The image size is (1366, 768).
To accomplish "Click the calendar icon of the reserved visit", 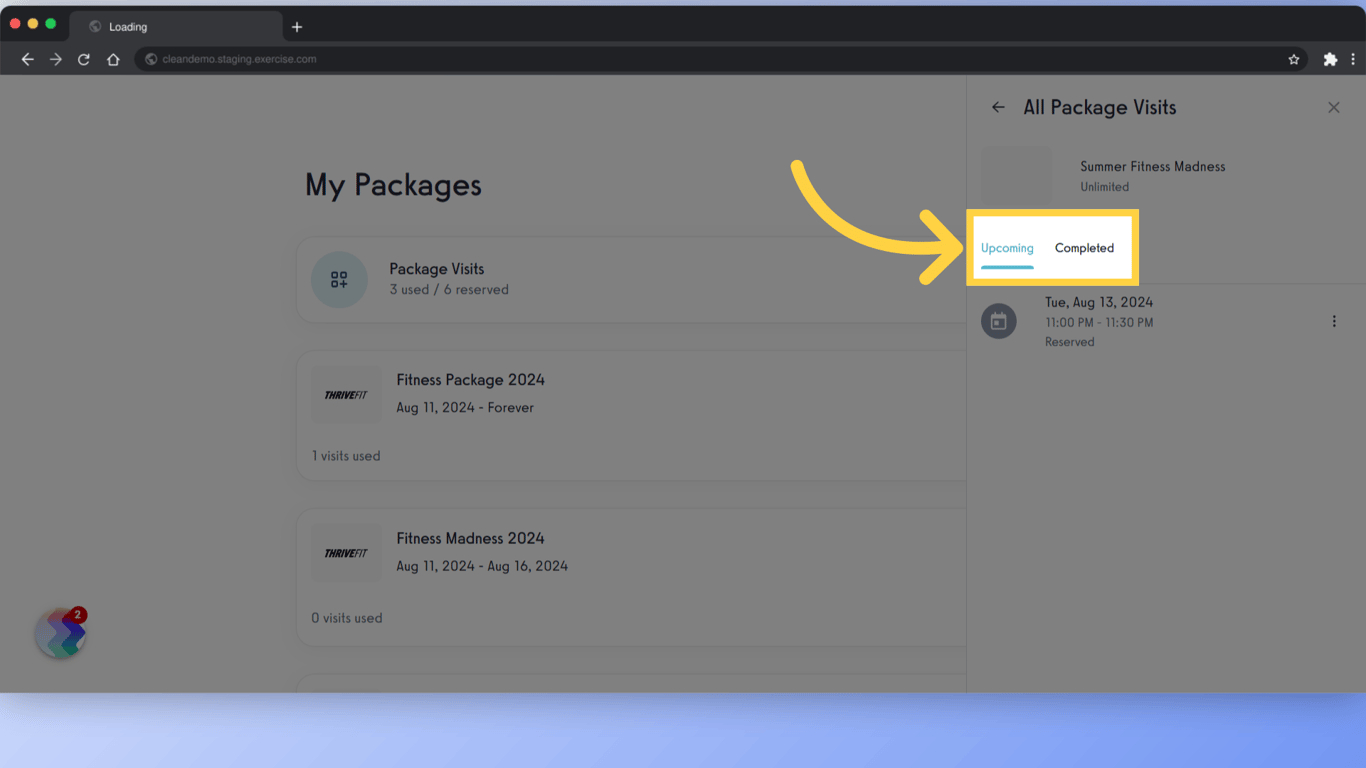I will tap(998, 321).
